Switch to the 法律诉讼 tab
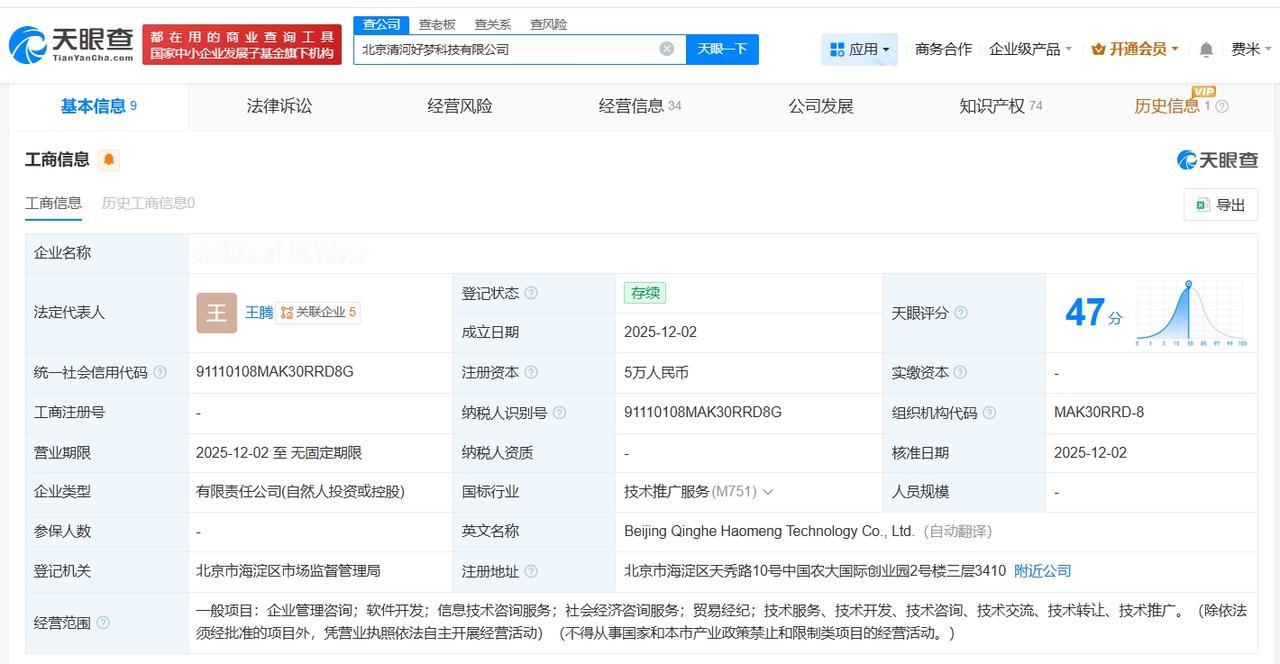Image resolution: width=1280 pixels, height=664 pixels. [279, 106]
